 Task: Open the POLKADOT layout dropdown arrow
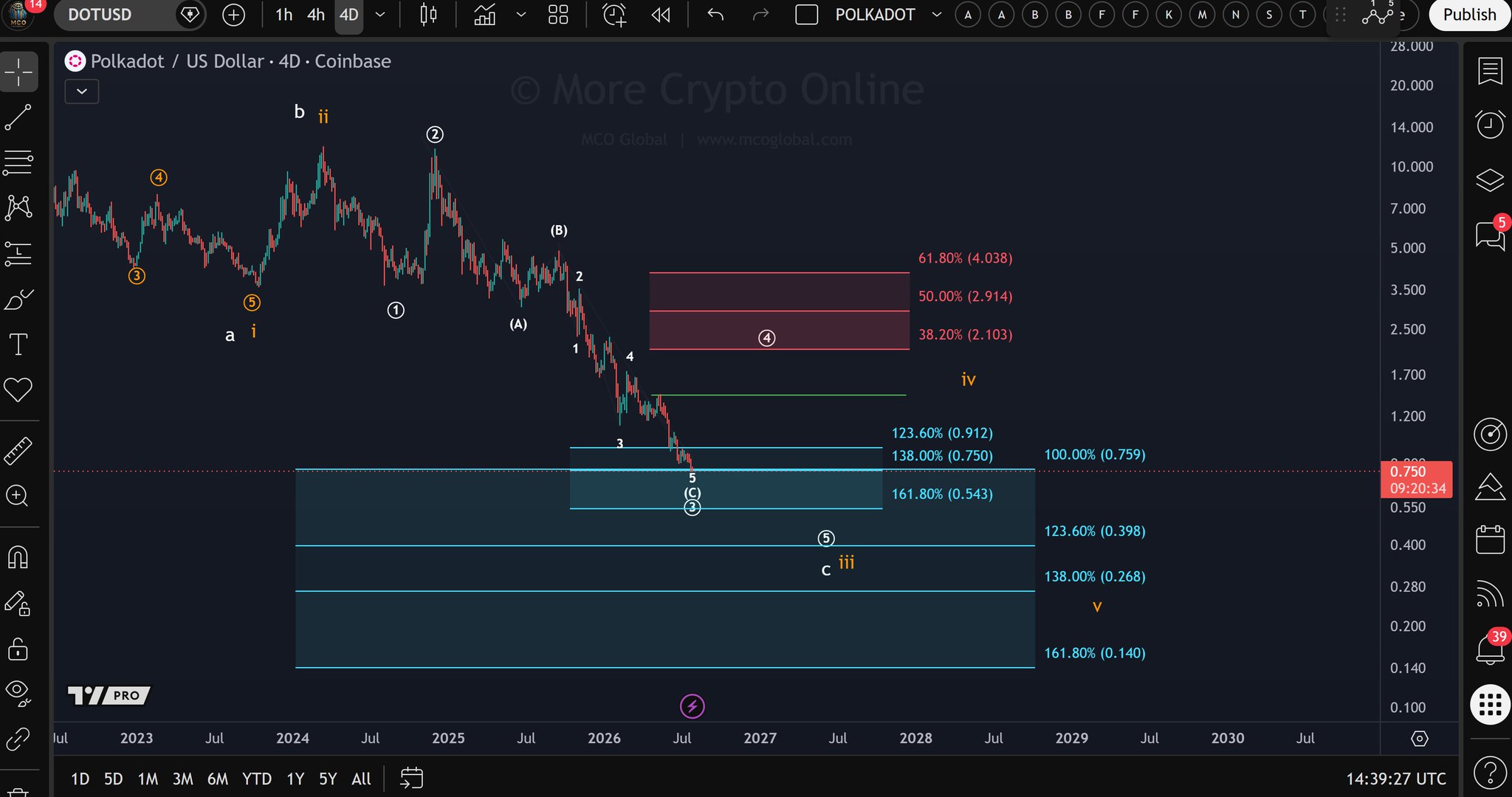937,15
